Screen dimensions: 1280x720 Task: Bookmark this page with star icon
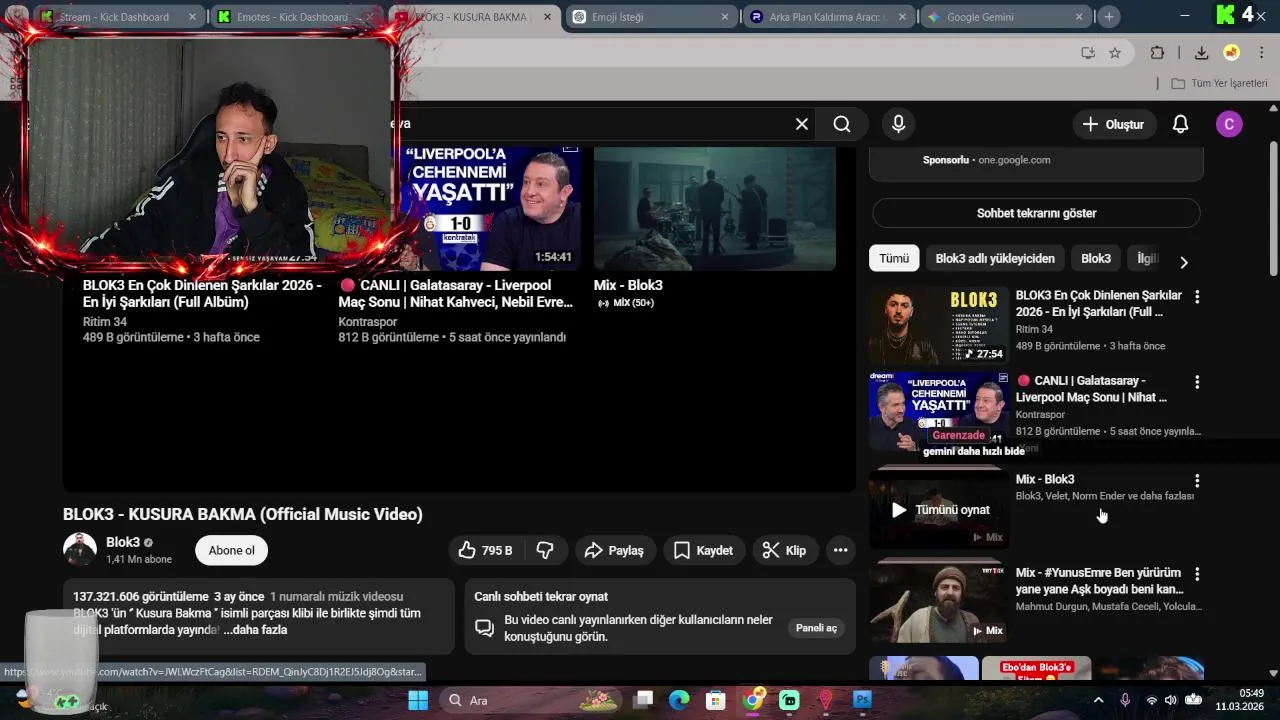tap(1115, 53)
